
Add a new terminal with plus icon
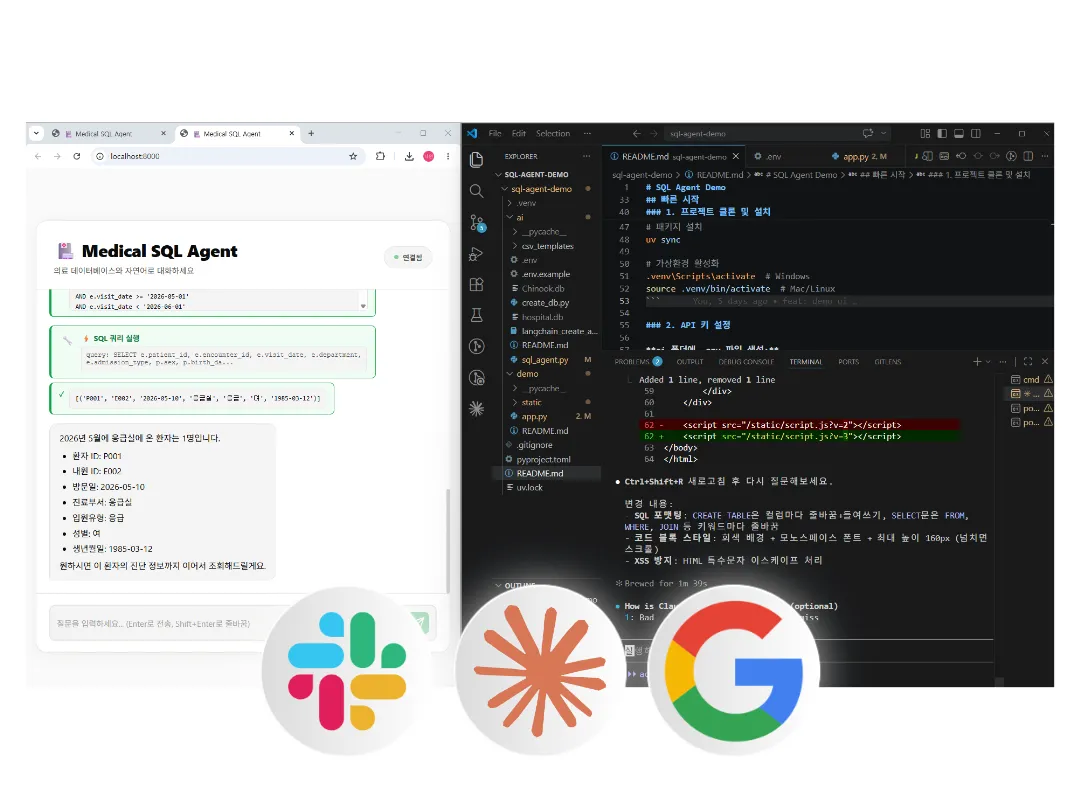(977, 361)
